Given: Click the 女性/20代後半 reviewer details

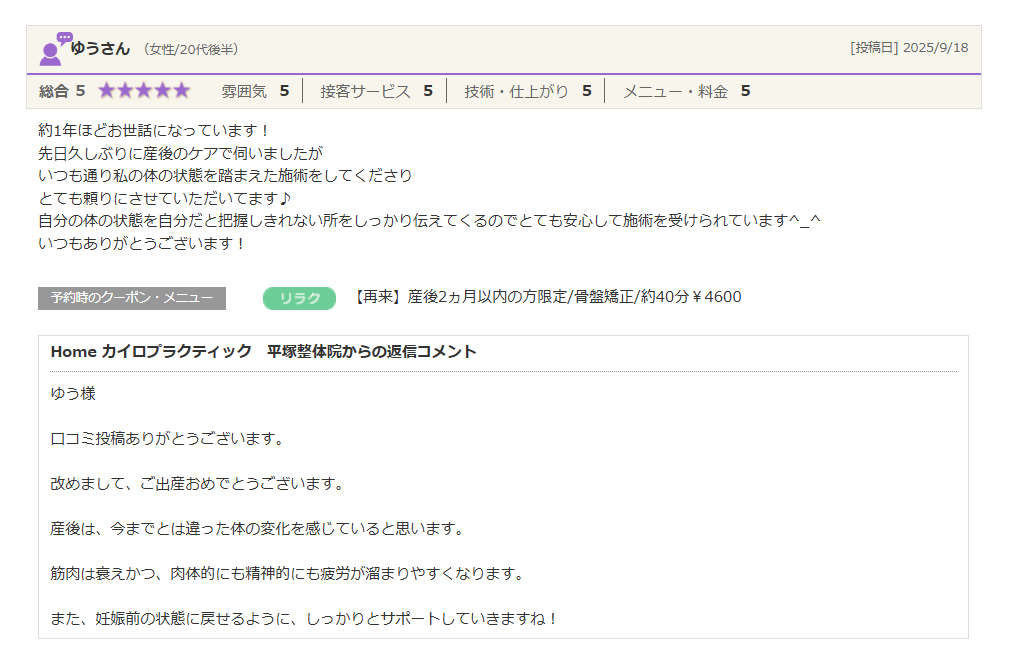Looking at the screenshot, I should (x=190, y=49).
